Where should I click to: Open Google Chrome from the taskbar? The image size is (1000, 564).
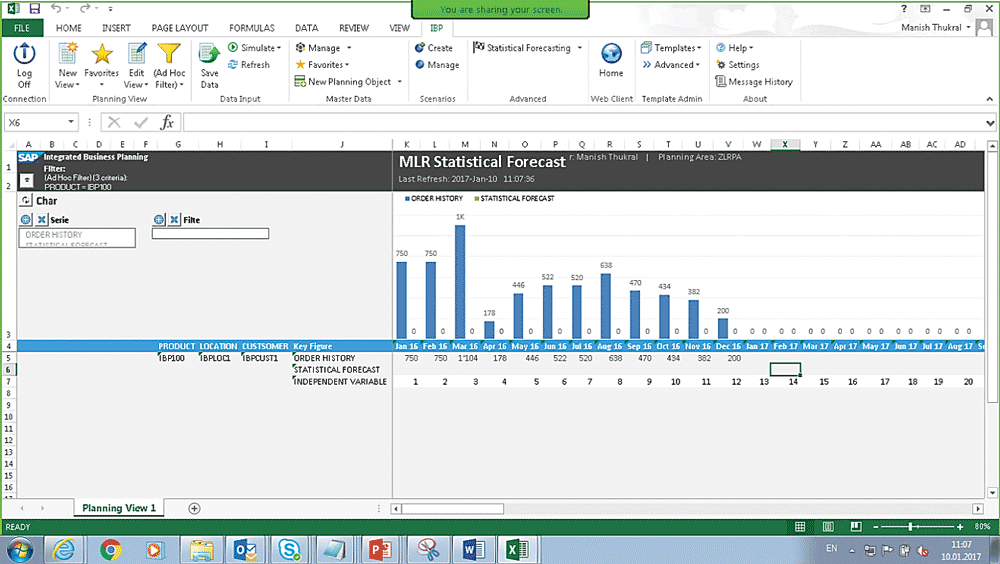tap(110, 549)
